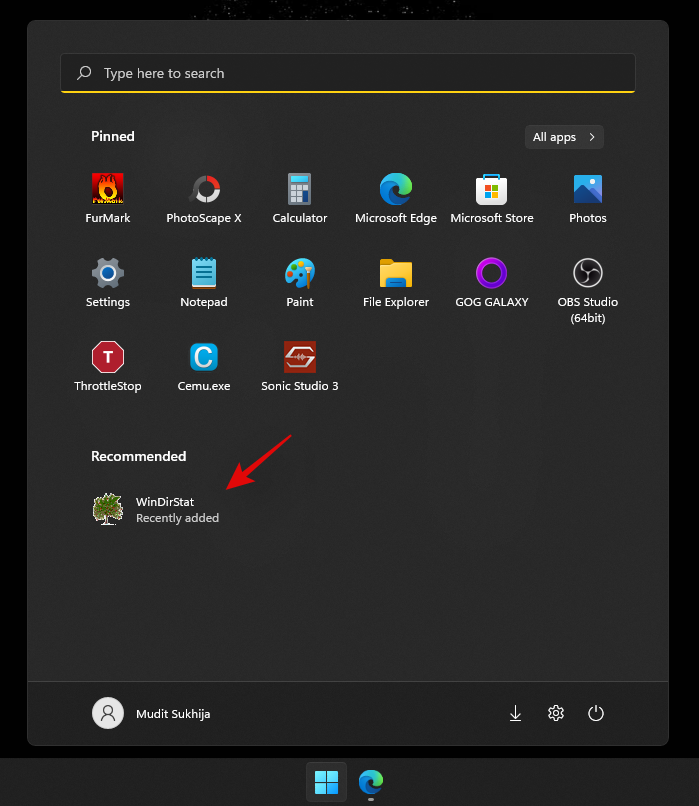The width and height of the screenshot is (699, 806).
Task: Click the Power button in Start menu
Action: [x=596, y=713]
